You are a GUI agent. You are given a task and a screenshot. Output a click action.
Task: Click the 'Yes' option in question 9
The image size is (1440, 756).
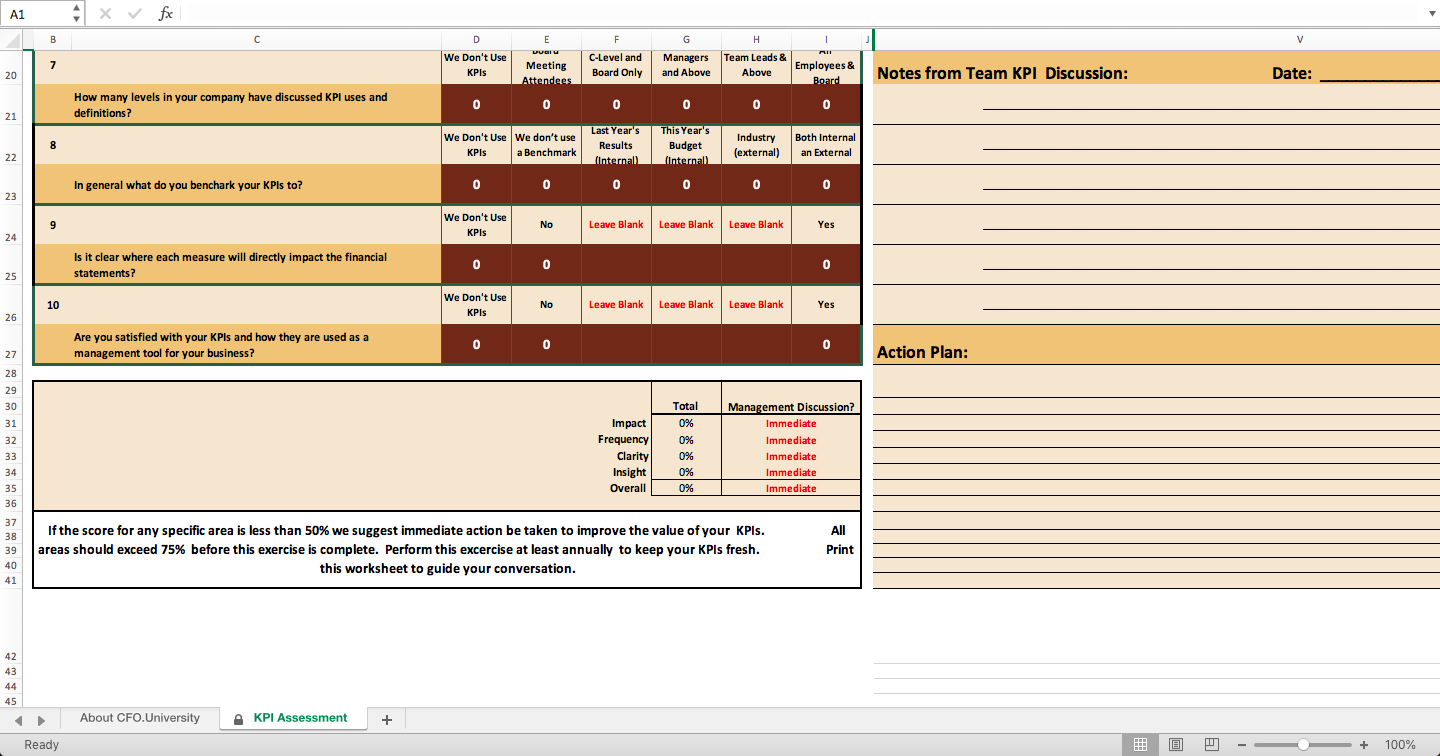pos(826,225)
